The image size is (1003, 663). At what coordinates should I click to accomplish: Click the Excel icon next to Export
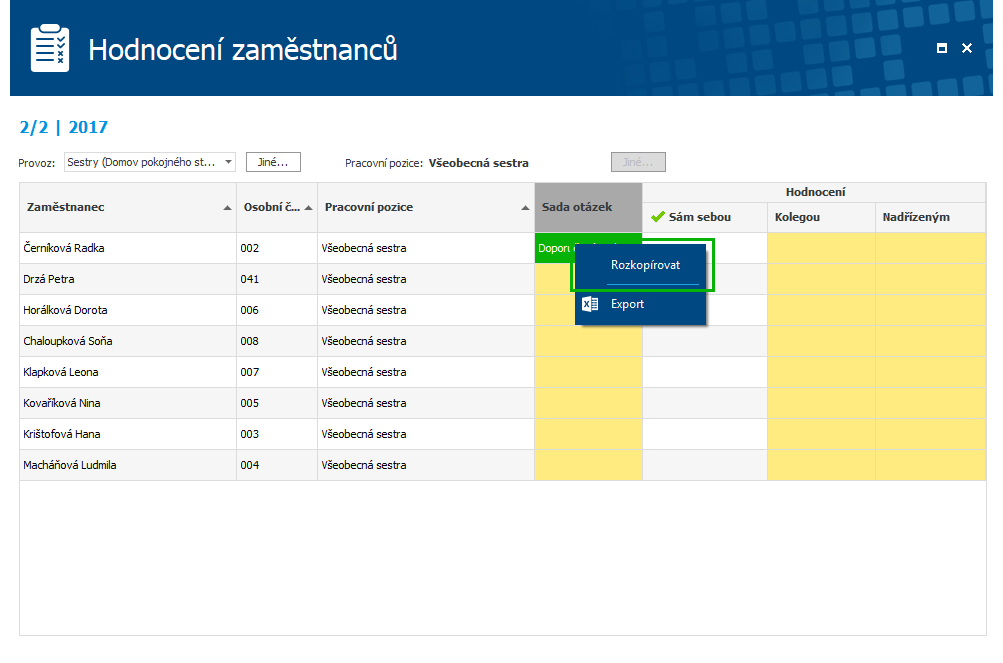[590, 304]
